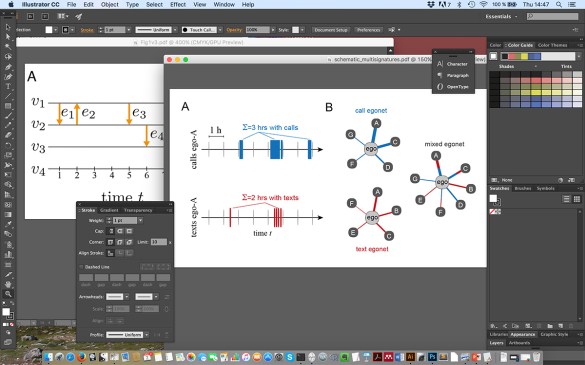Screen dimensions: 585x365
Task: Switch to the Color Themes tab
Action: click(552, 45)
